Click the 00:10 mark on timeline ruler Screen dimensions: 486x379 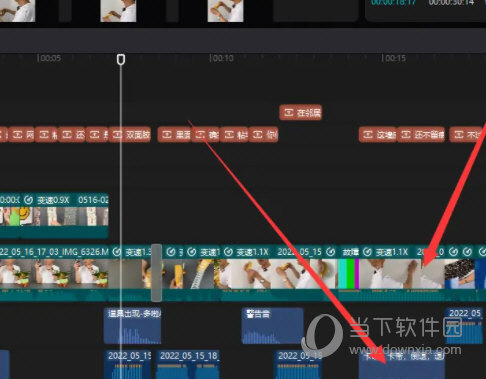click(x=222, y=58)
